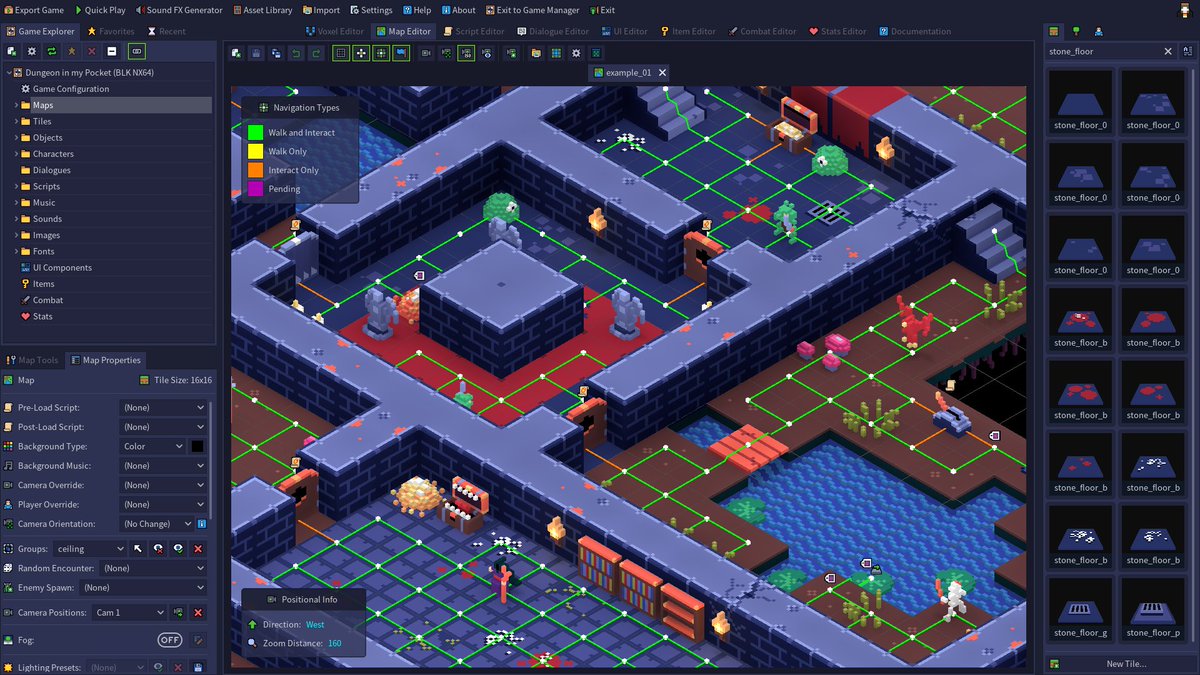Clear the stone_floor search text
This screenshot has width=1200, height=675.
pos(1168,51)
